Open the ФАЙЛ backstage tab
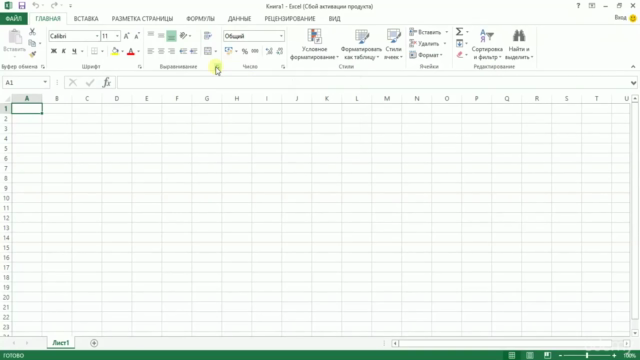This screenshot has height=360, width=640. pyautogui.click(x=14, y=18)
